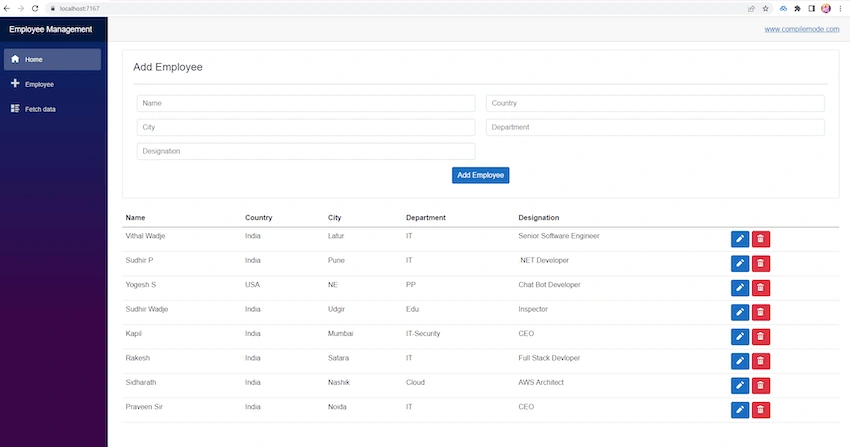
Task: Click the Nashik city cell
Action: pyautogui.click(x=339, y=383)
